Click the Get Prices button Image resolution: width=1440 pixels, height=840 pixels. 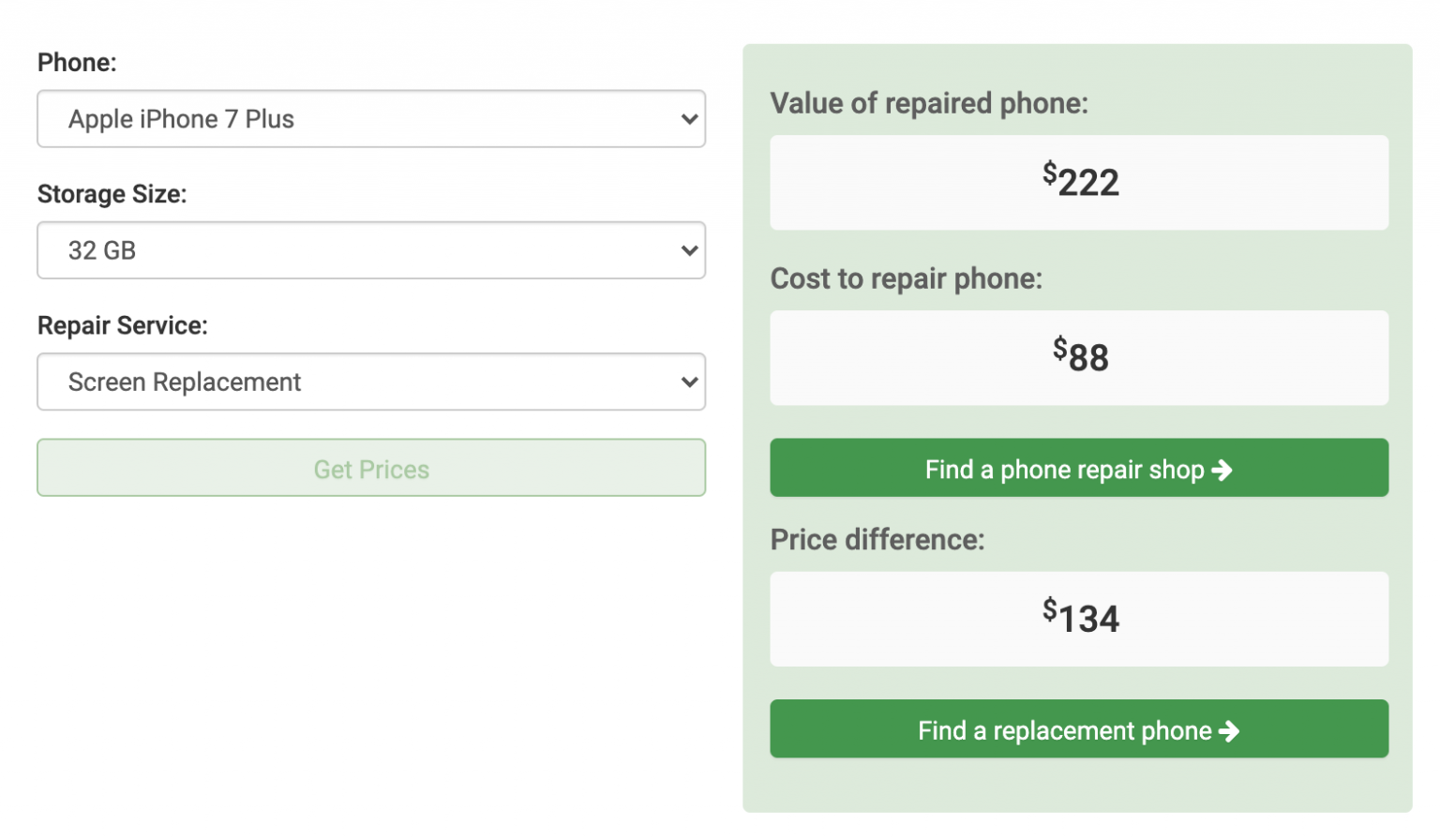coord(371,468)
